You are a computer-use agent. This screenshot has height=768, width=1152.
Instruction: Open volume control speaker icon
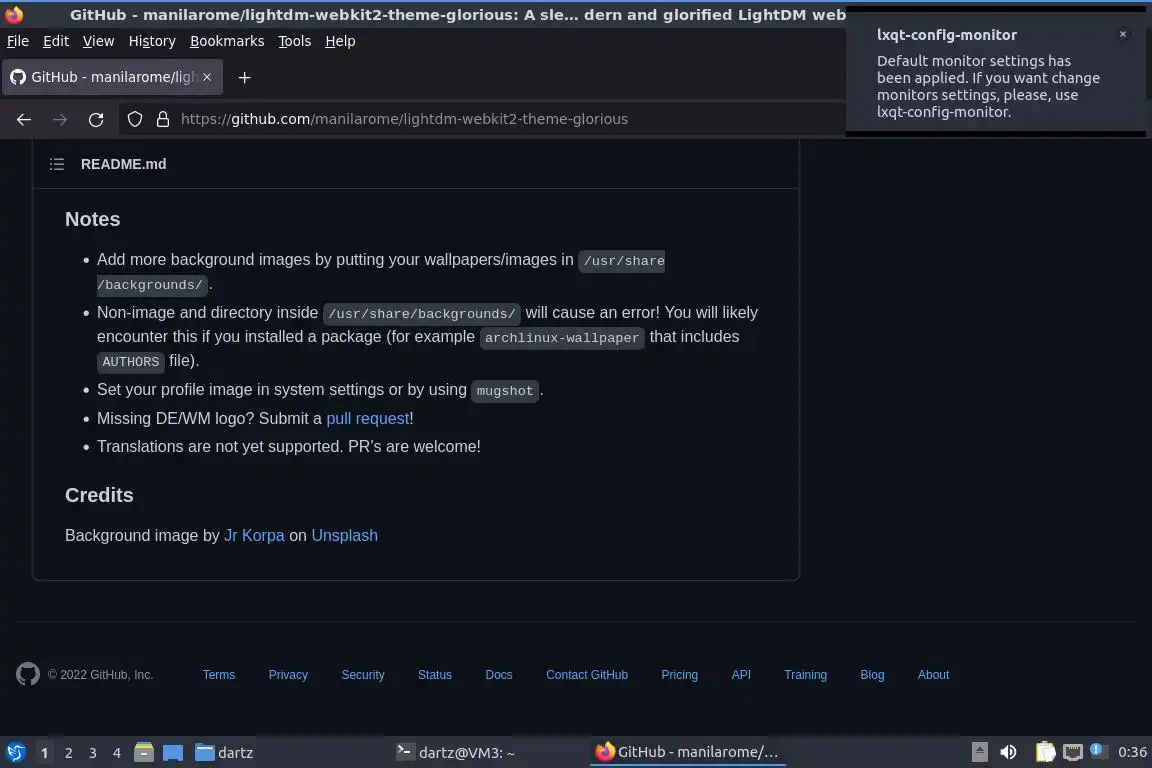click(1008, 752)
